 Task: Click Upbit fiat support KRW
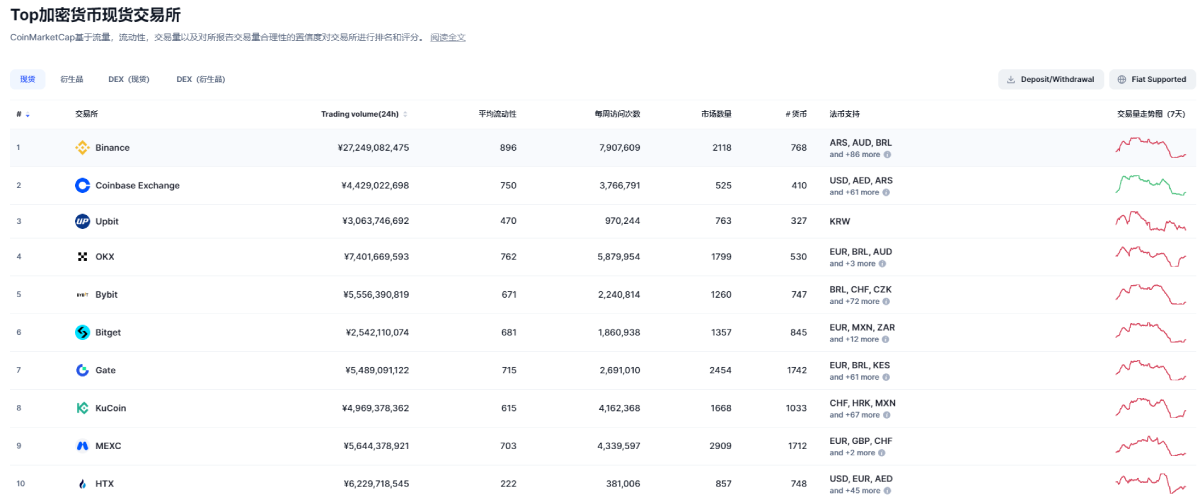(839, 222)
